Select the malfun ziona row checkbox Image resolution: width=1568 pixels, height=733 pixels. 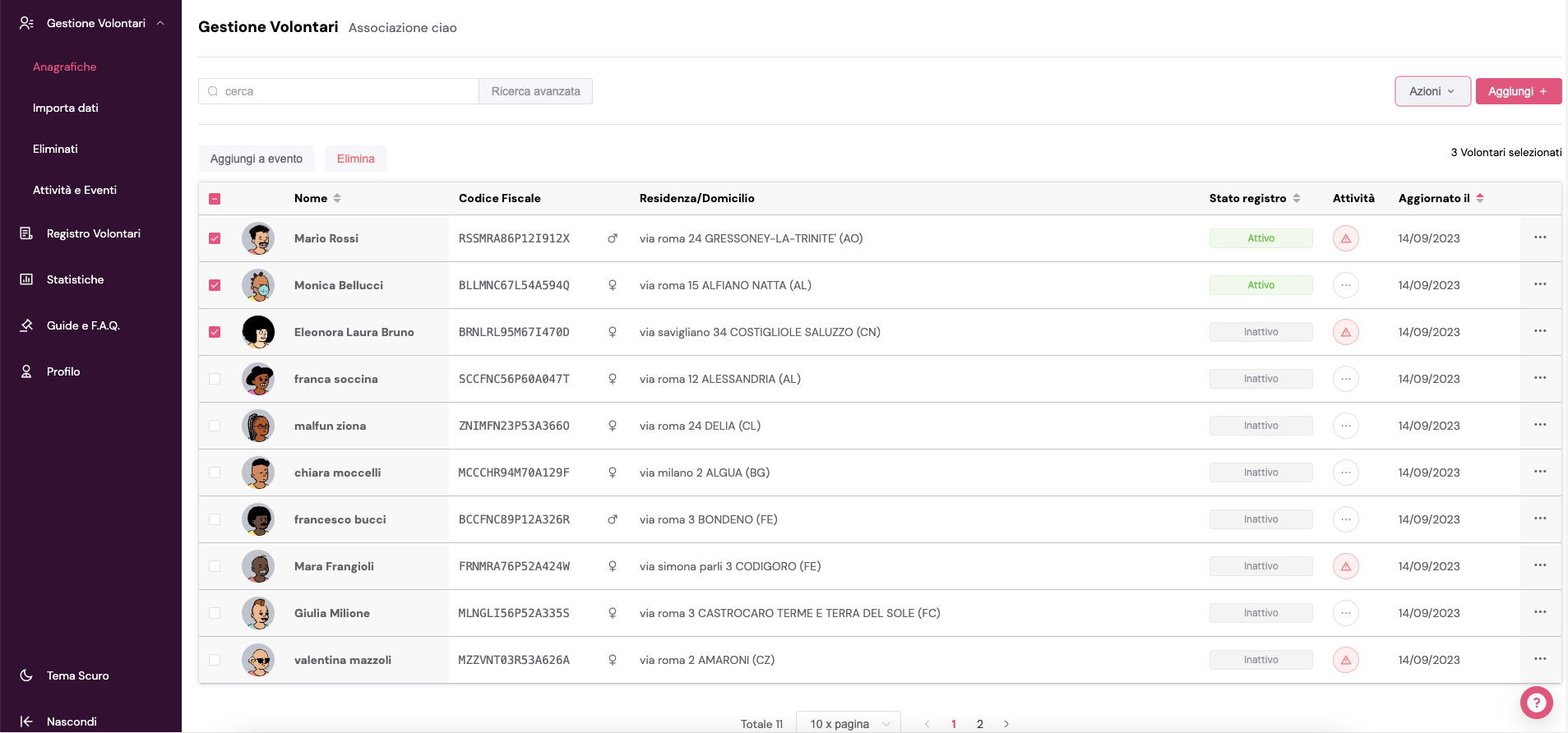[215, 426]
